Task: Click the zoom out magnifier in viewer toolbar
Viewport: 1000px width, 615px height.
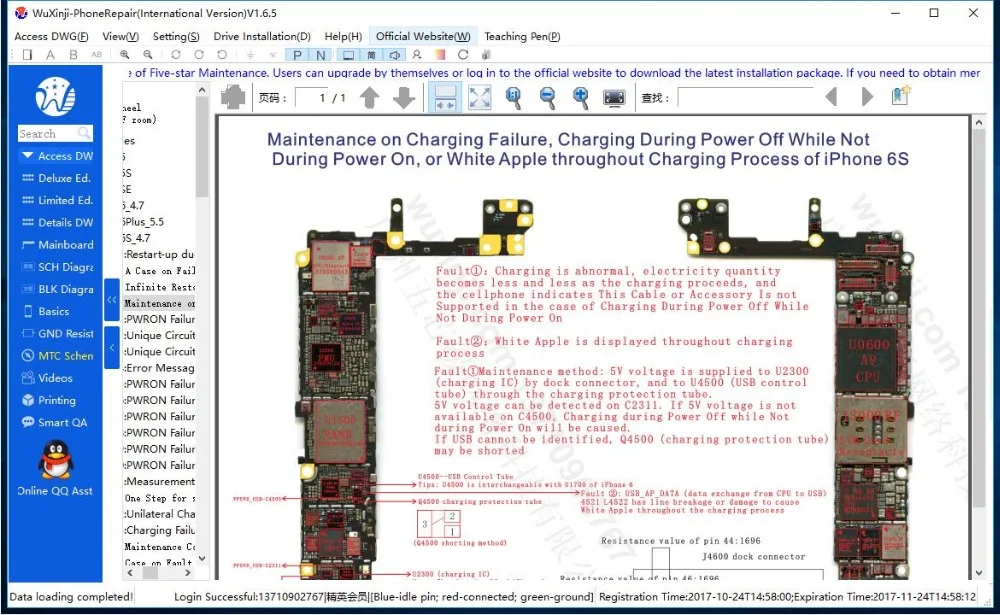Action: (547, 98)
